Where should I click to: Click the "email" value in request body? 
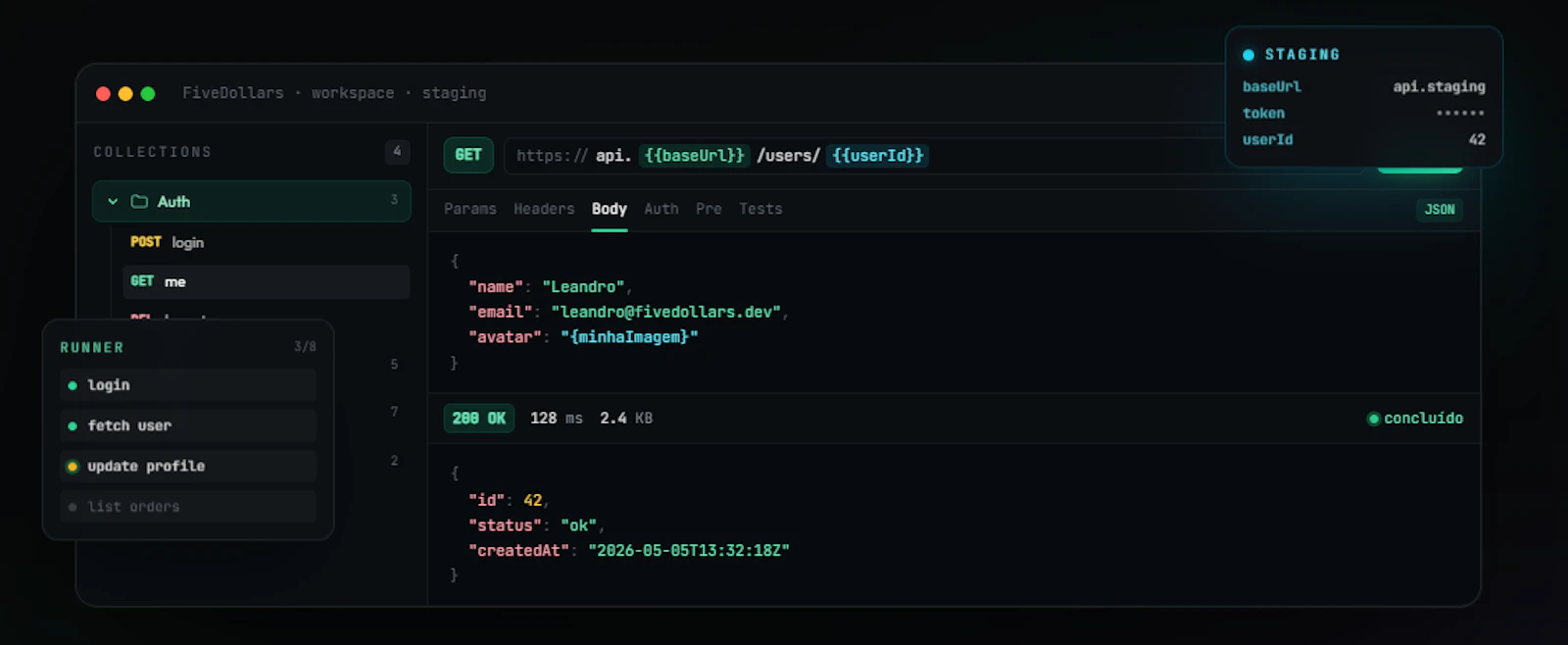coord(666,312)
